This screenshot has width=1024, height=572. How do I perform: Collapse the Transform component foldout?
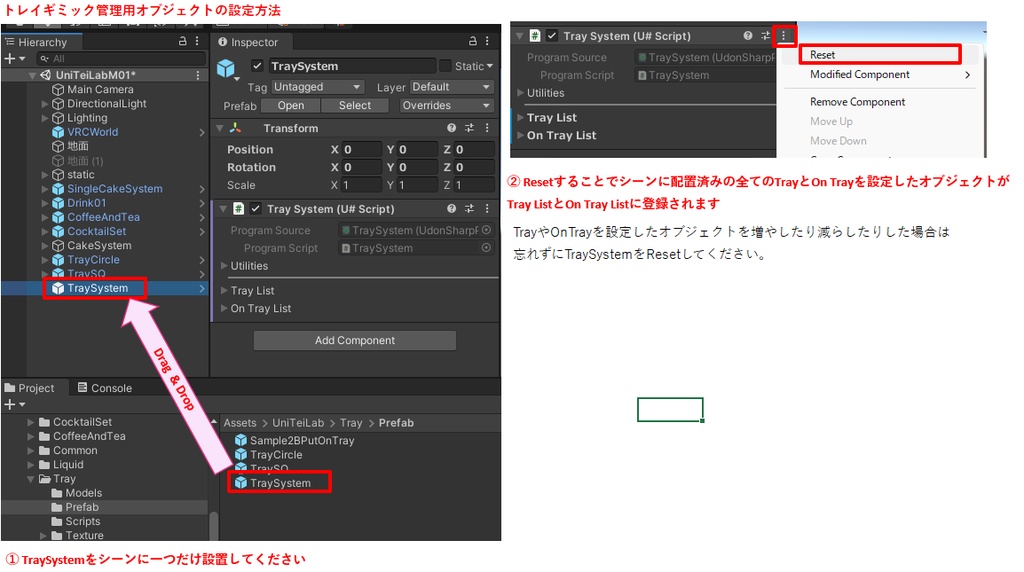220,128
